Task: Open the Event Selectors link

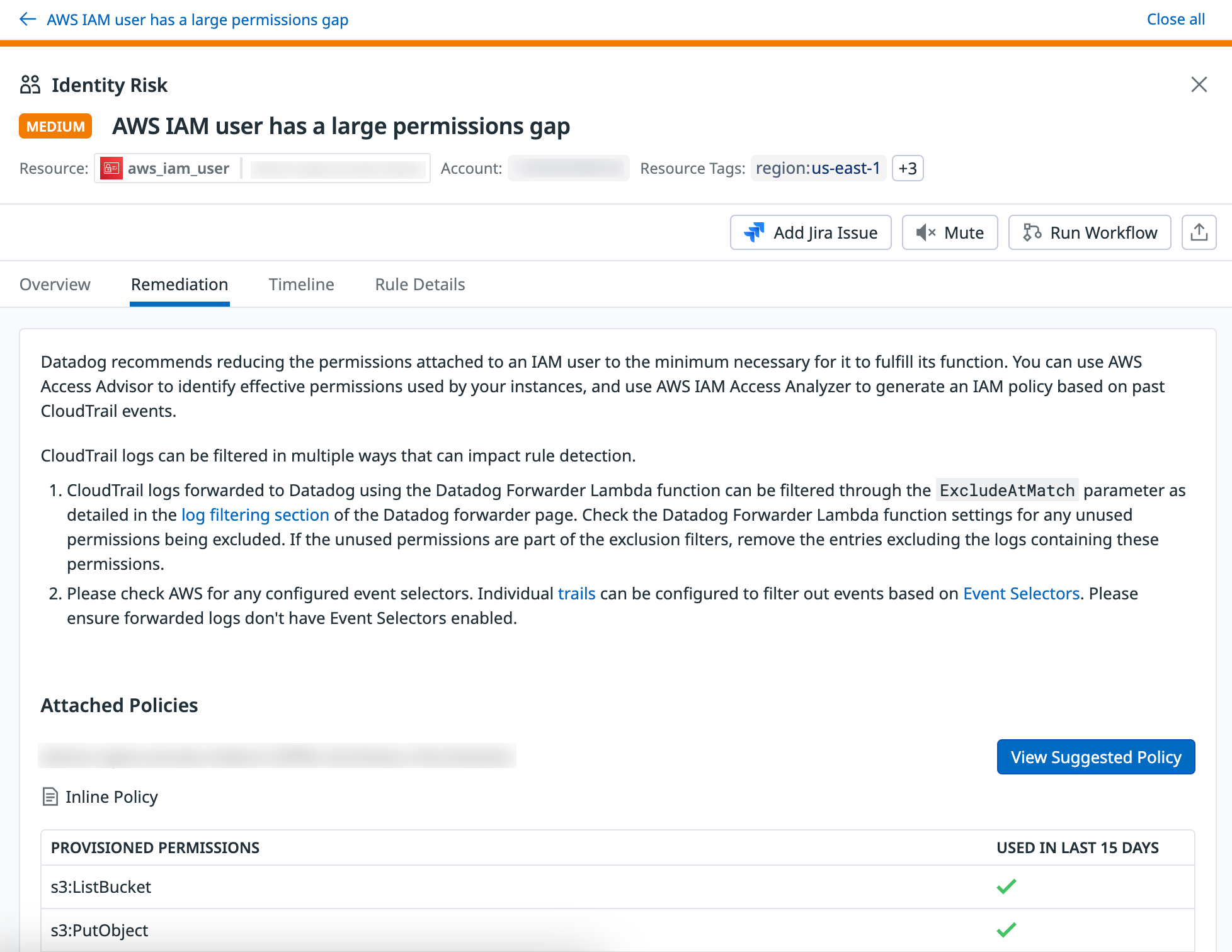Action: (1021, 594)
